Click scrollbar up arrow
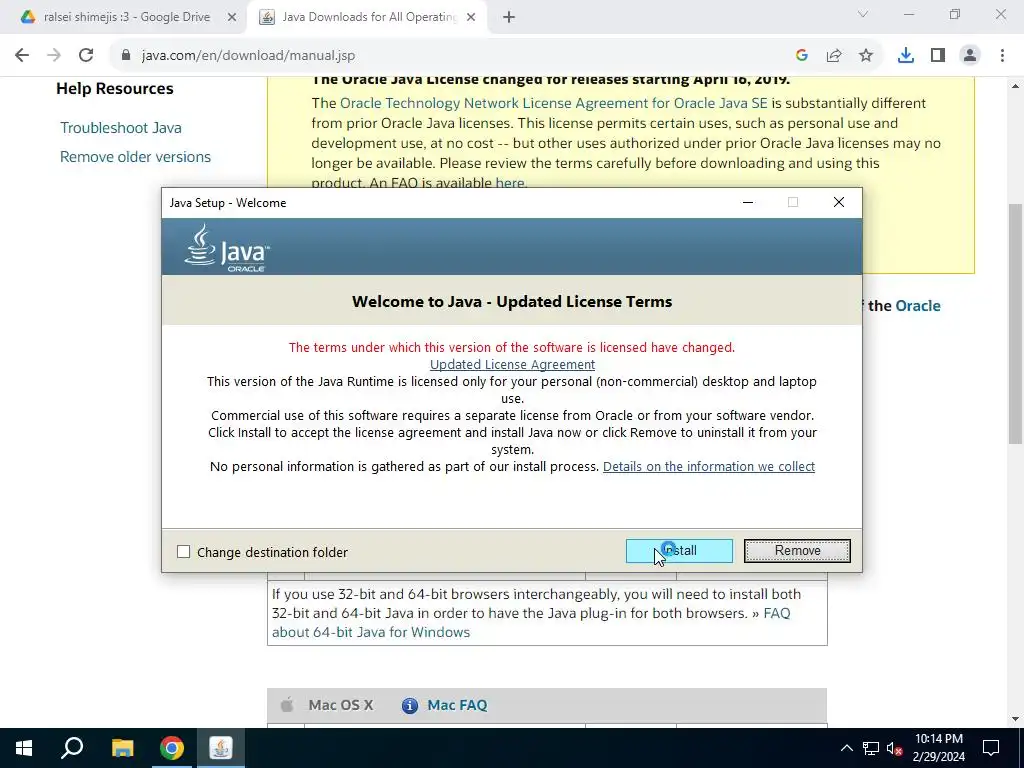The image size is (1024, 768). coord(1015,85)
